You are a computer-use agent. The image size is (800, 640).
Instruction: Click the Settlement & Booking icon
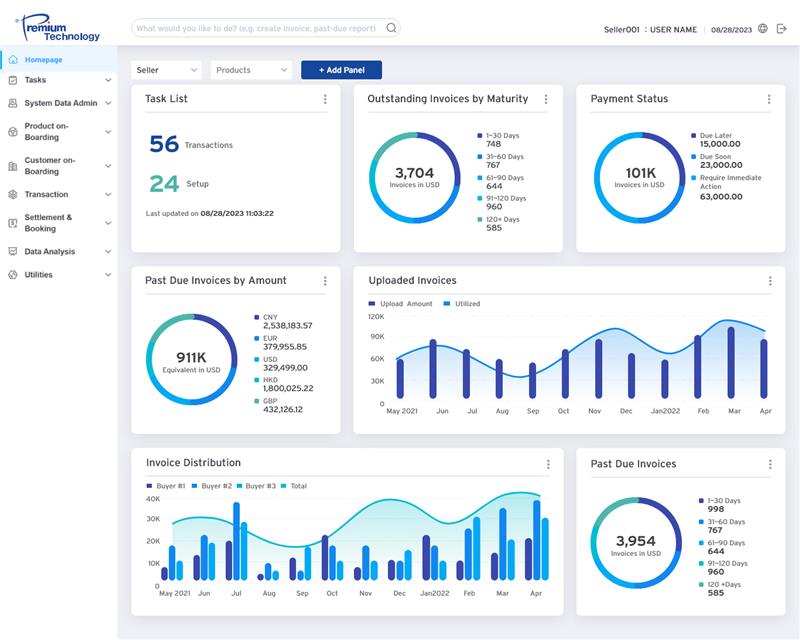(13, 223)
